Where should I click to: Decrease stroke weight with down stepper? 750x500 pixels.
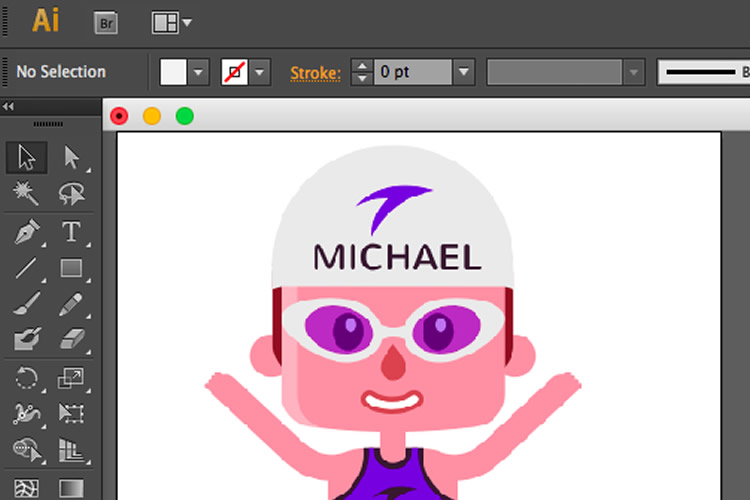362,78
